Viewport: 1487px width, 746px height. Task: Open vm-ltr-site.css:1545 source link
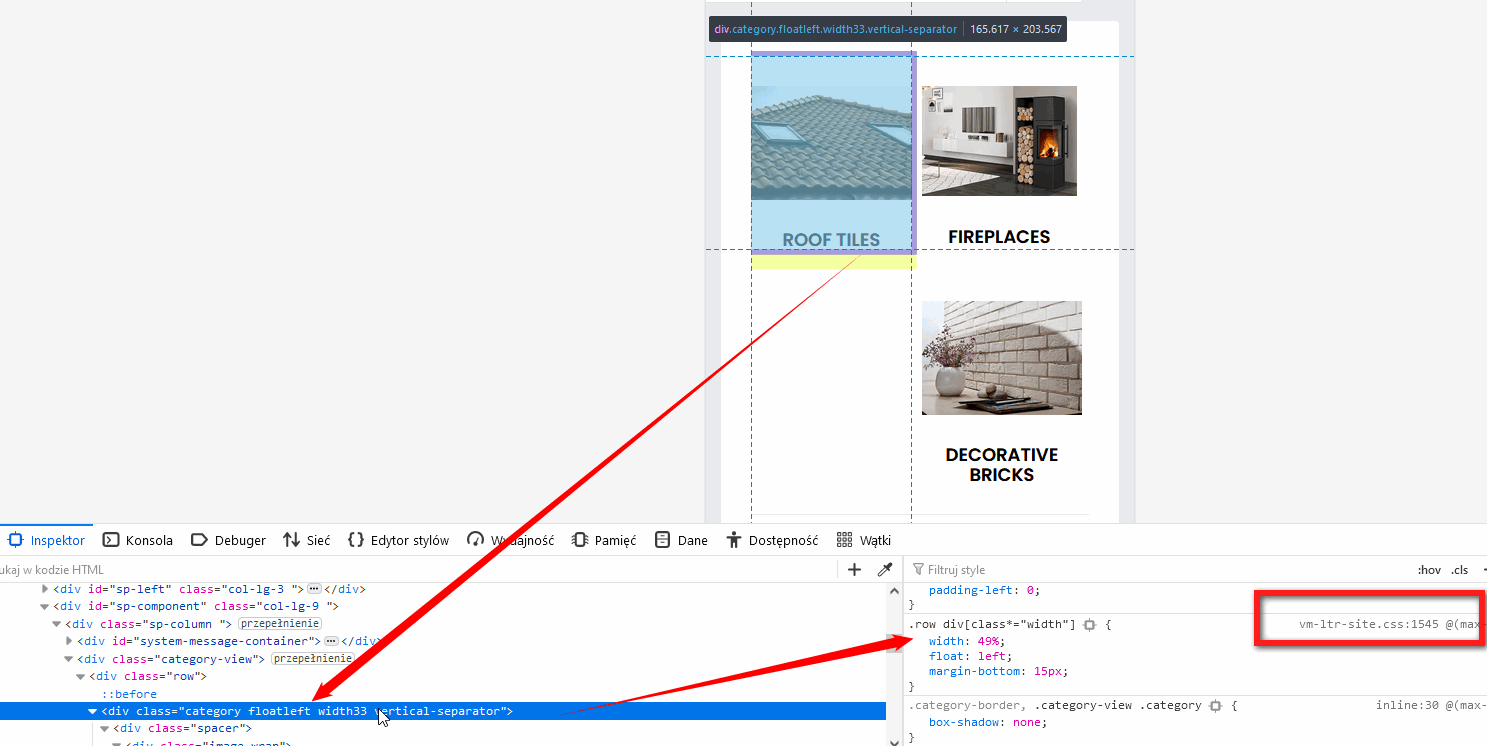(x=1368, y=625)
